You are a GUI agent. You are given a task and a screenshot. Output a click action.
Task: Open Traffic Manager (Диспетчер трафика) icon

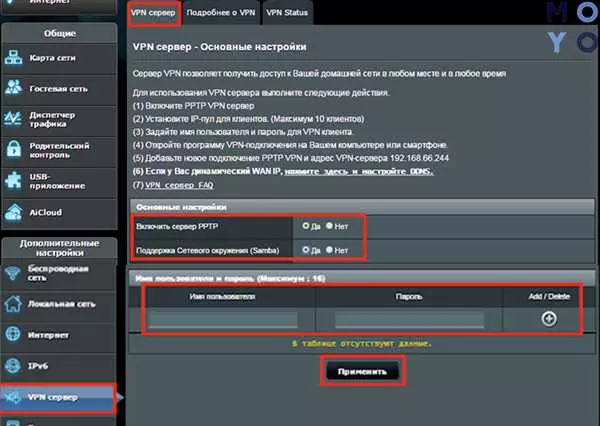tap(13, 119)
